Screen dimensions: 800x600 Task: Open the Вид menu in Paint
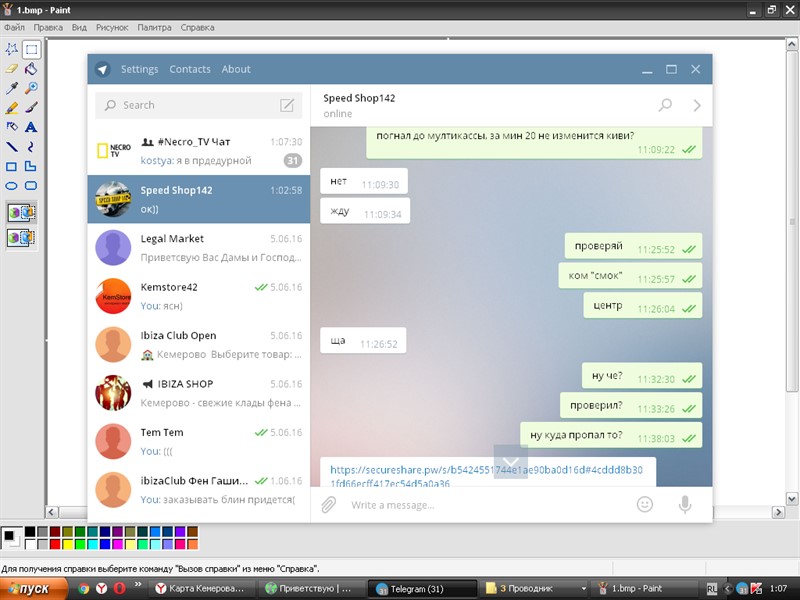pos(79,28)
